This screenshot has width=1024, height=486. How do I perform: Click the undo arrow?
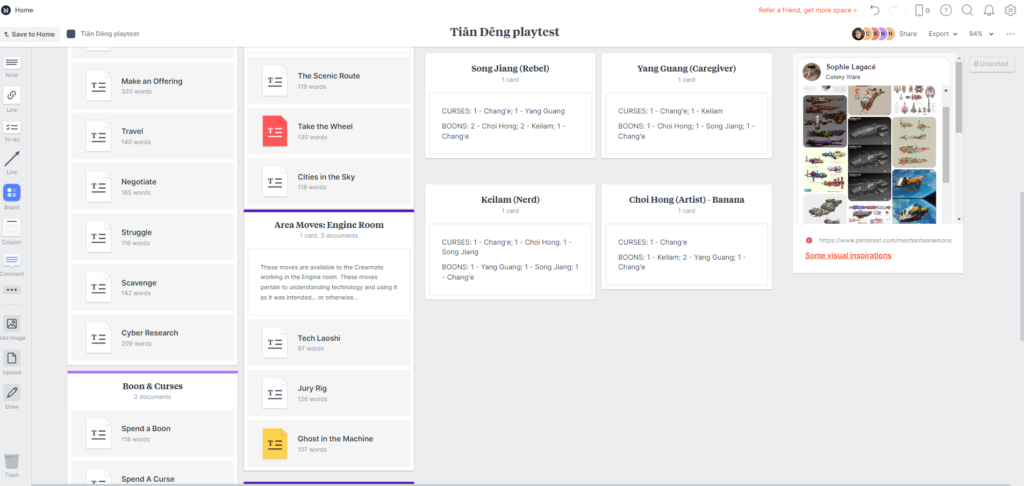pyautogui.click(x=874, y=10)
